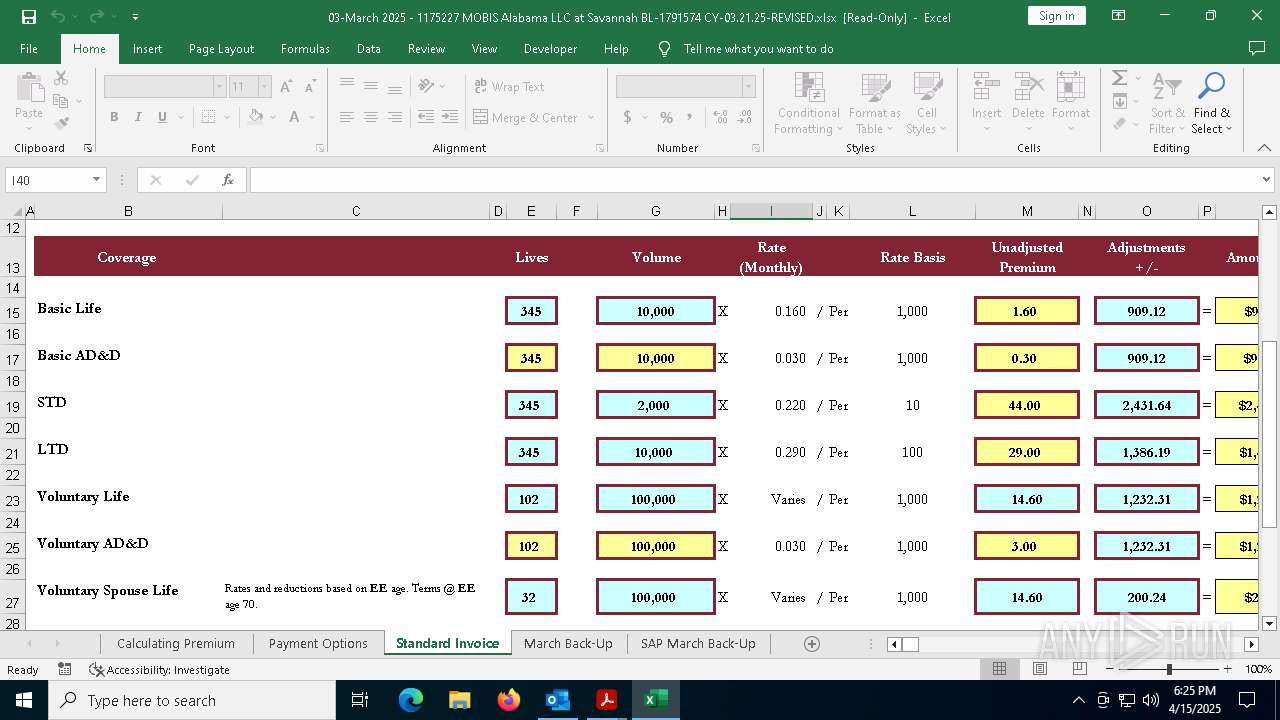Screen dimensions: 1280x720
Task: Open Cell Styles gallery
Action: 927,103
